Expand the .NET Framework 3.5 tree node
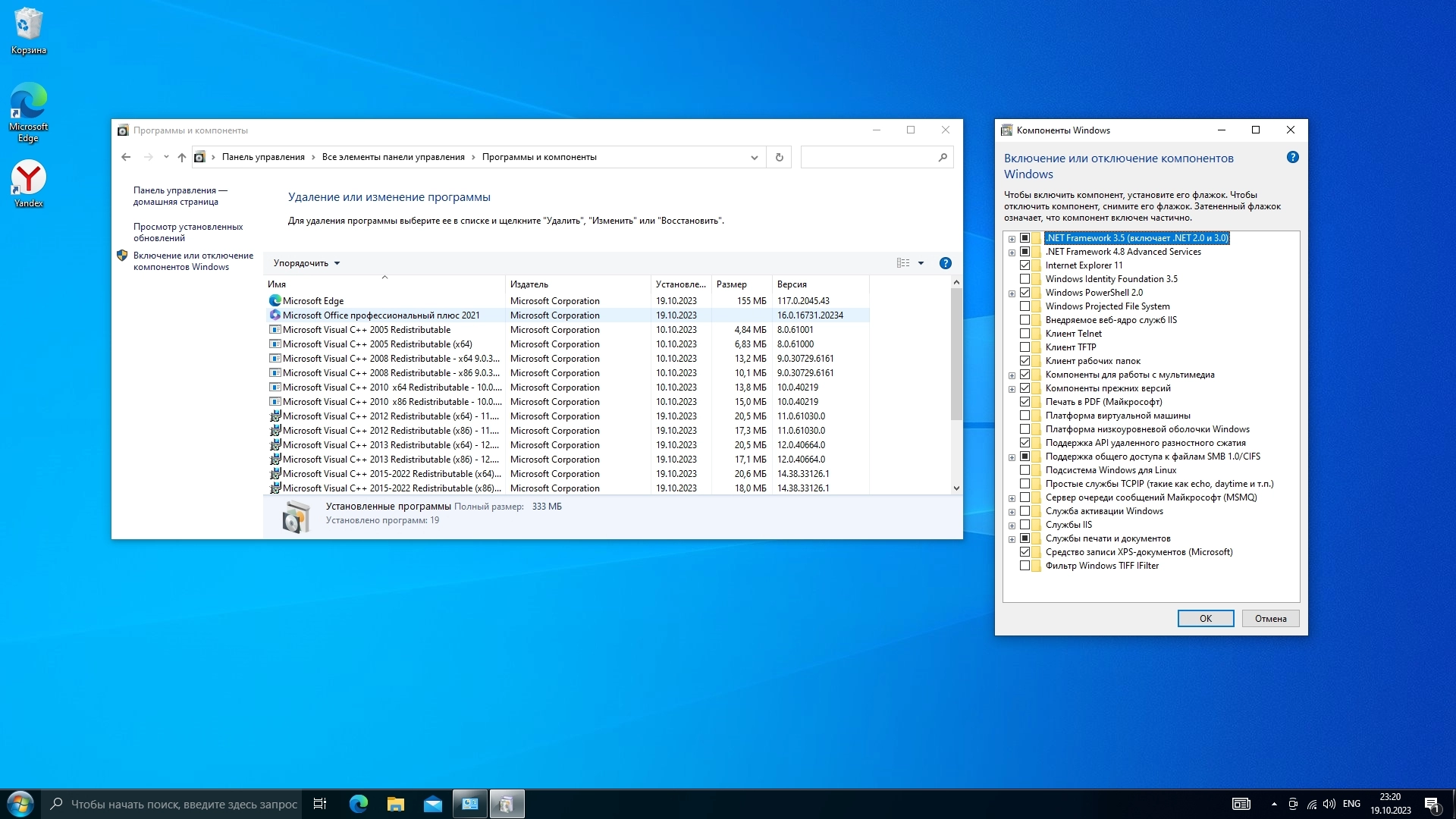Screen dimensions: 1456x819 coord(1012,239)
